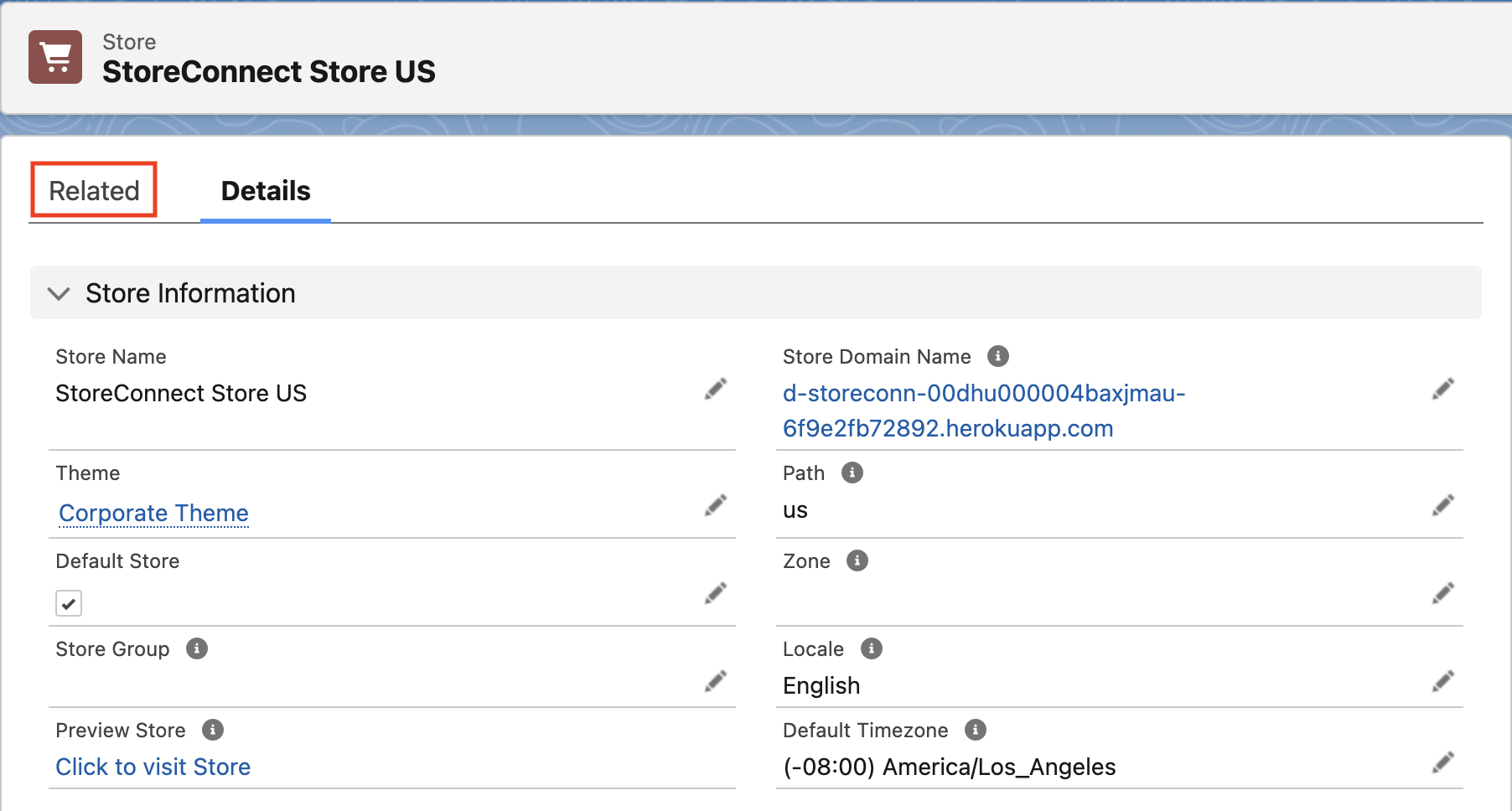Open the Corporate Theme link

[153, 513]
